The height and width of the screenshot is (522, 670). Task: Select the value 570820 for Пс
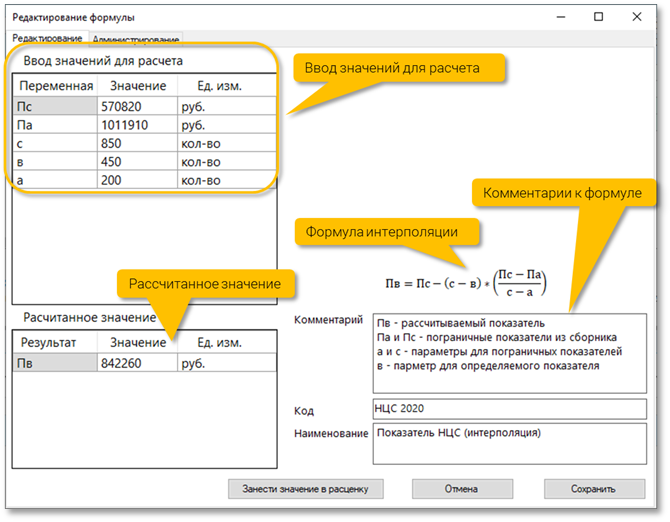(x=137, y=106)
